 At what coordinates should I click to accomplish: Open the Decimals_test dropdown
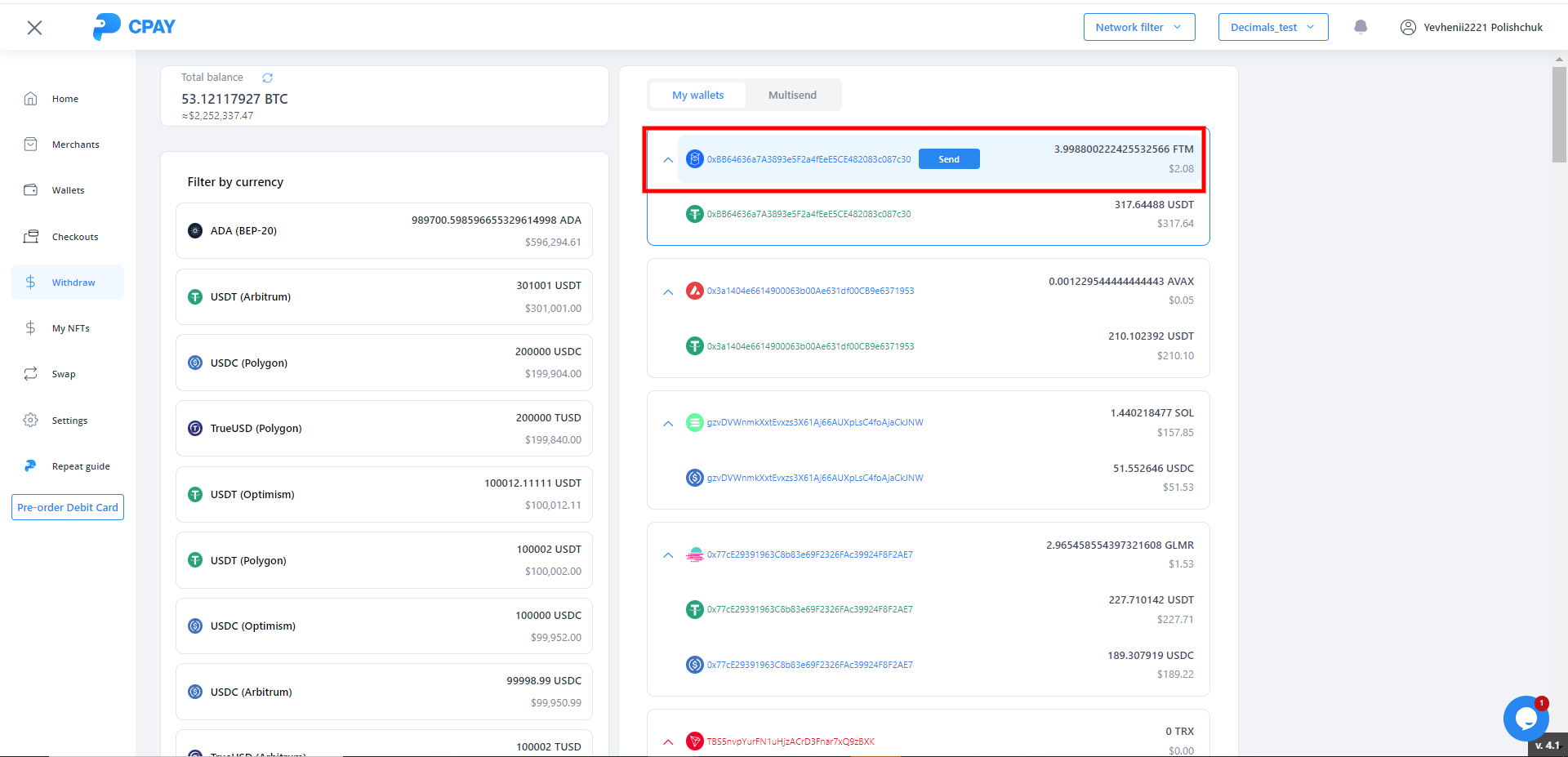point(1272,27)
